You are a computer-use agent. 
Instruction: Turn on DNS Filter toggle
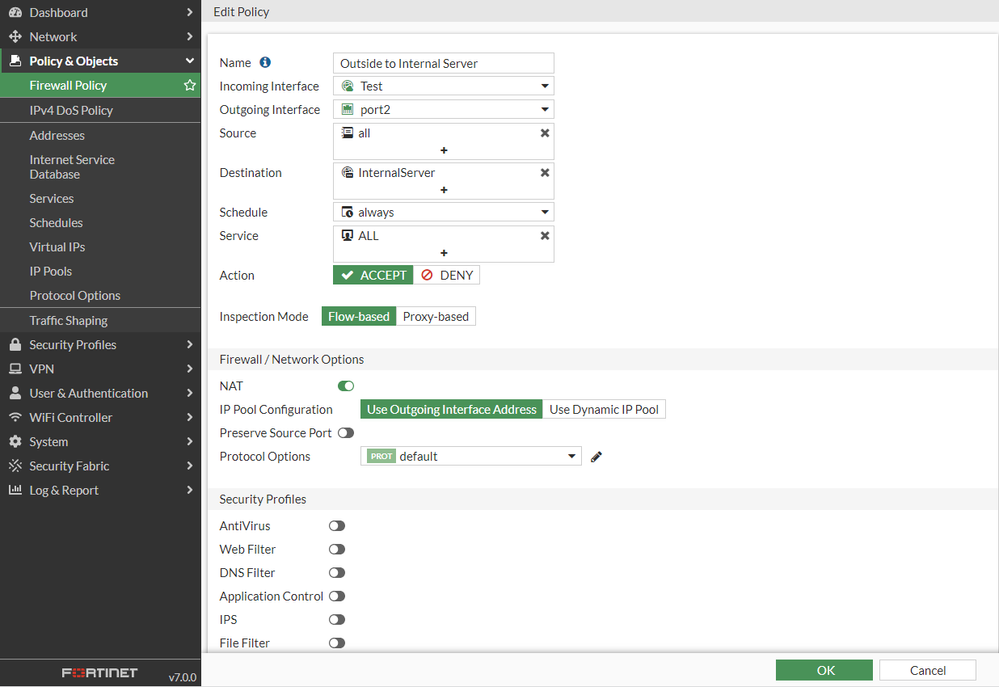pos(336,572)
